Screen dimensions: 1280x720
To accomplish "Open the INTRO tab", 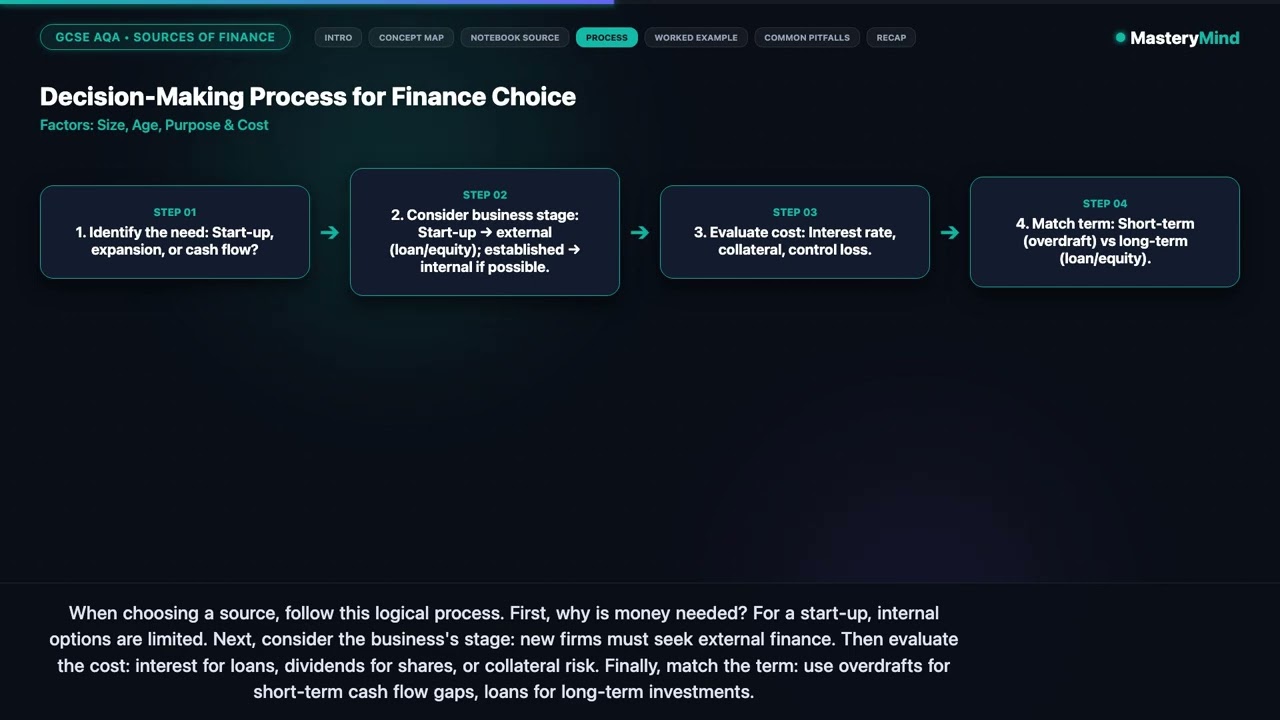I will pyautogui.click(x=338, y=37).
